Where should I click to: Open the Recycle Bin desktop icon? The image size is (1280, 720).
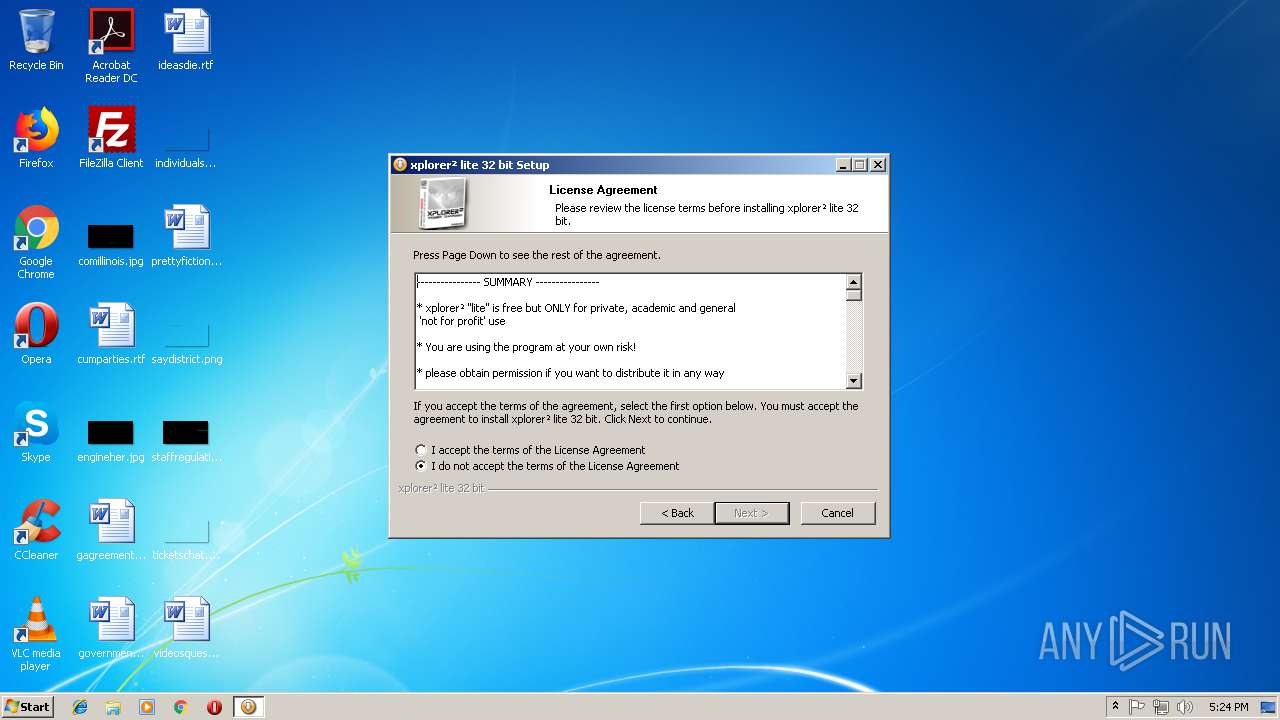point(36,41)
